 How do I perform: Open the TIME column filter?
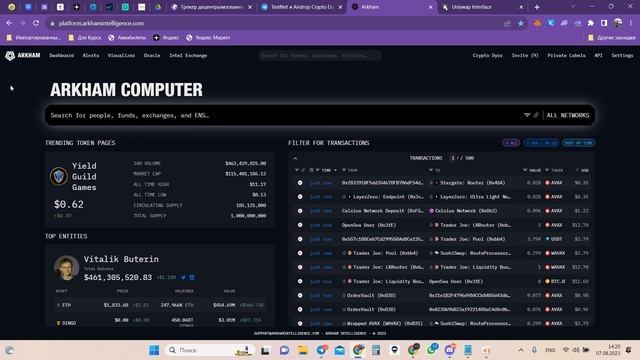318,170
